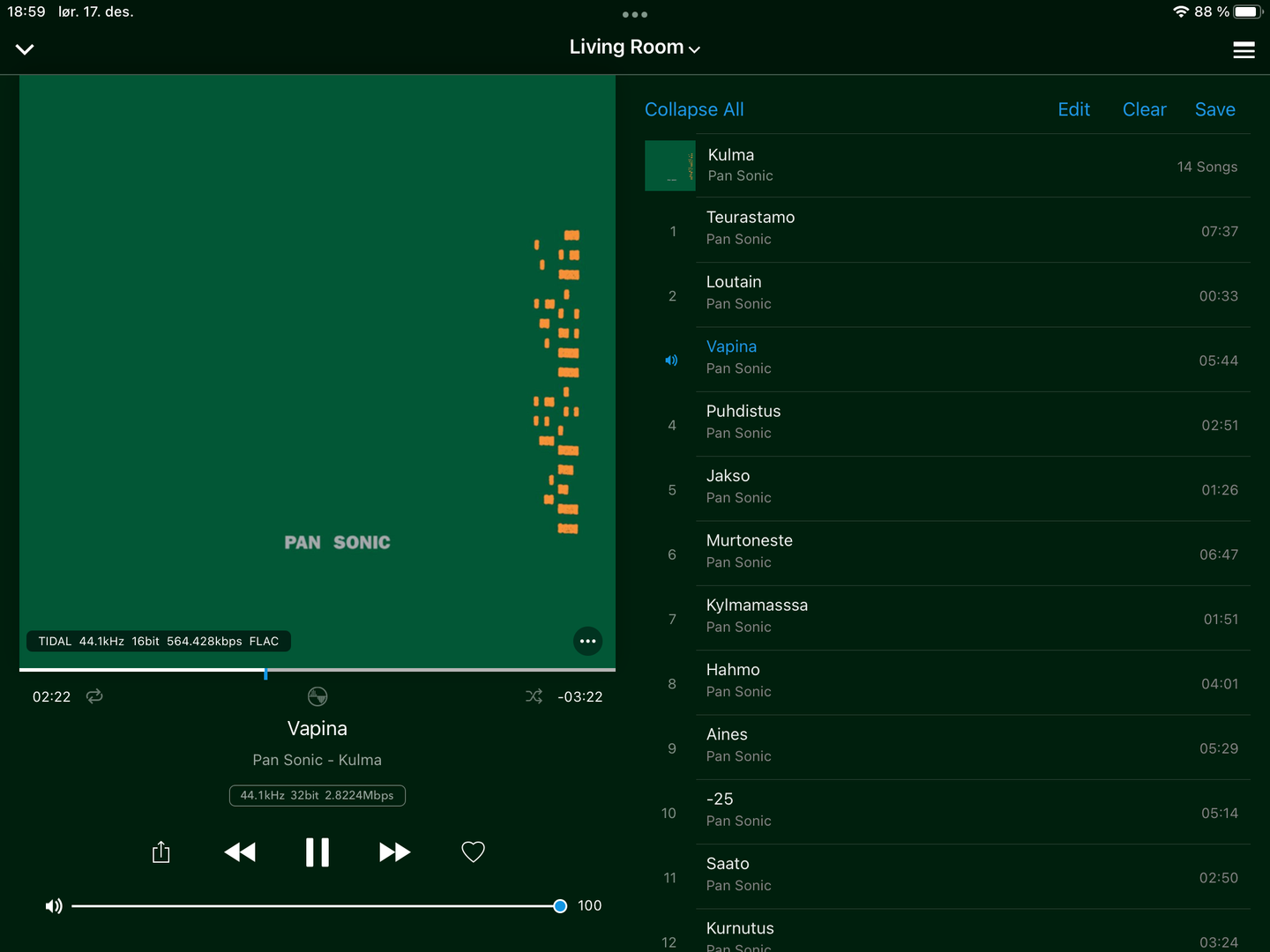This screenshot has width=1270, height=952.
Task: Click the 44.1kHz 32bit output format badge
Action: click(317, 795)
